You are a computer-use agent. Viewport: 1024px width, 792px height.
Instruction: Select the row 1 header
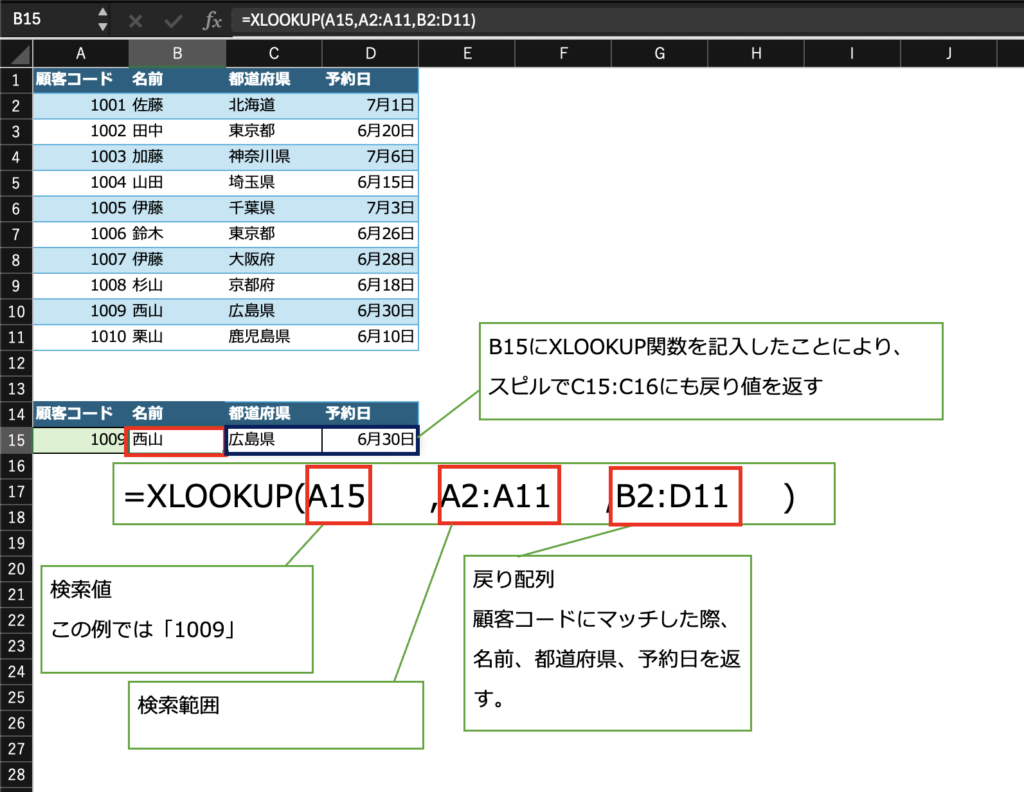[16, 78]
